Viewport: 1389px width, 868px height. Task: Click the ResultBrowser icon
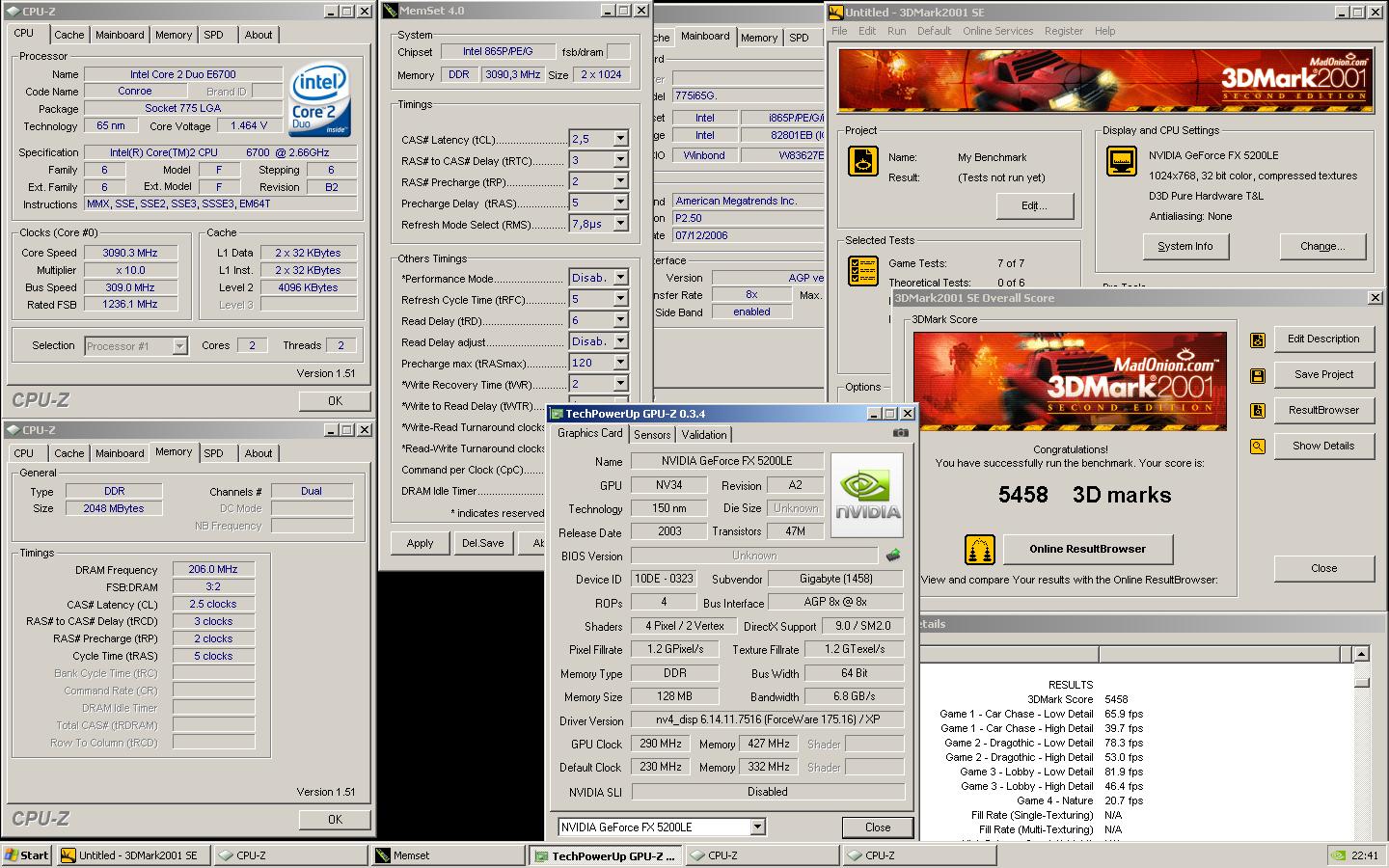coord(1258,411)
